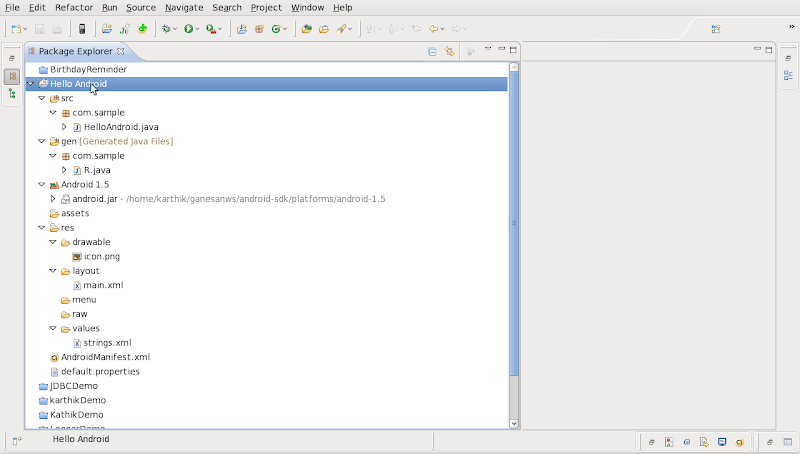Collapse All in Package Explorer

pyautogui.click(x=432, y=51)
